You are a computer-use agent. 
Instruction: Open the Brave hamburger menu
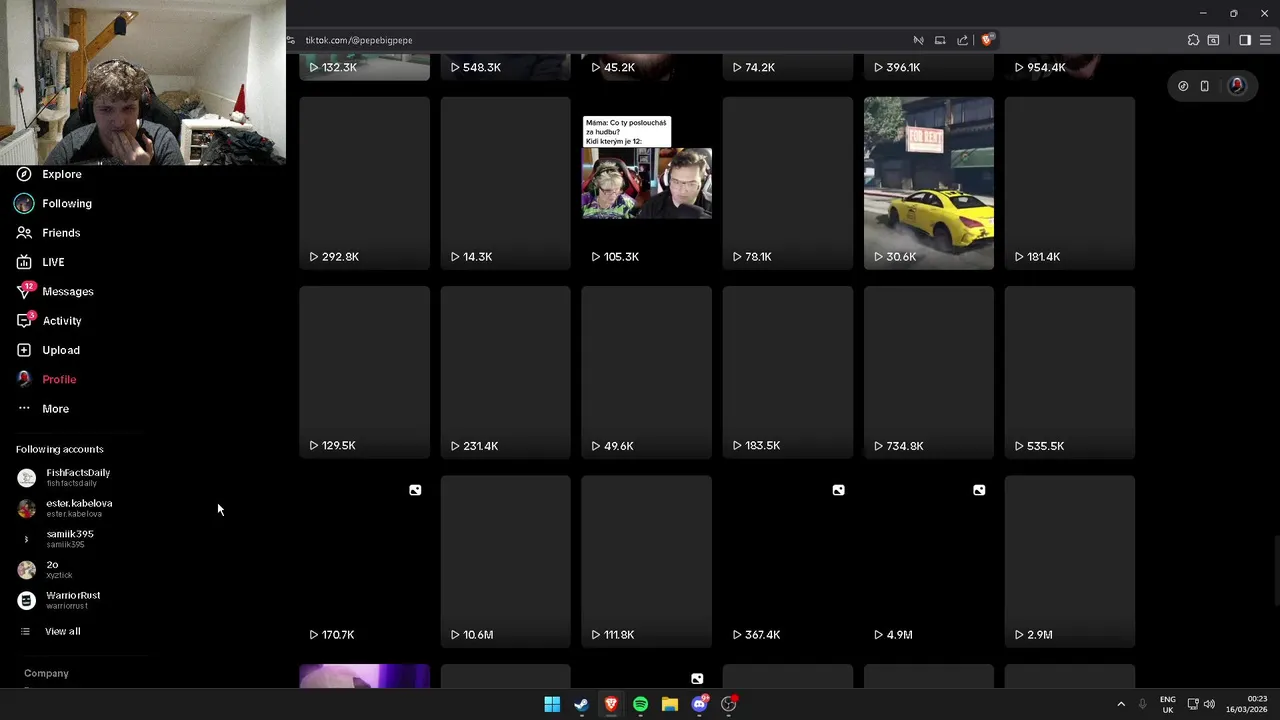point(1265,40)
